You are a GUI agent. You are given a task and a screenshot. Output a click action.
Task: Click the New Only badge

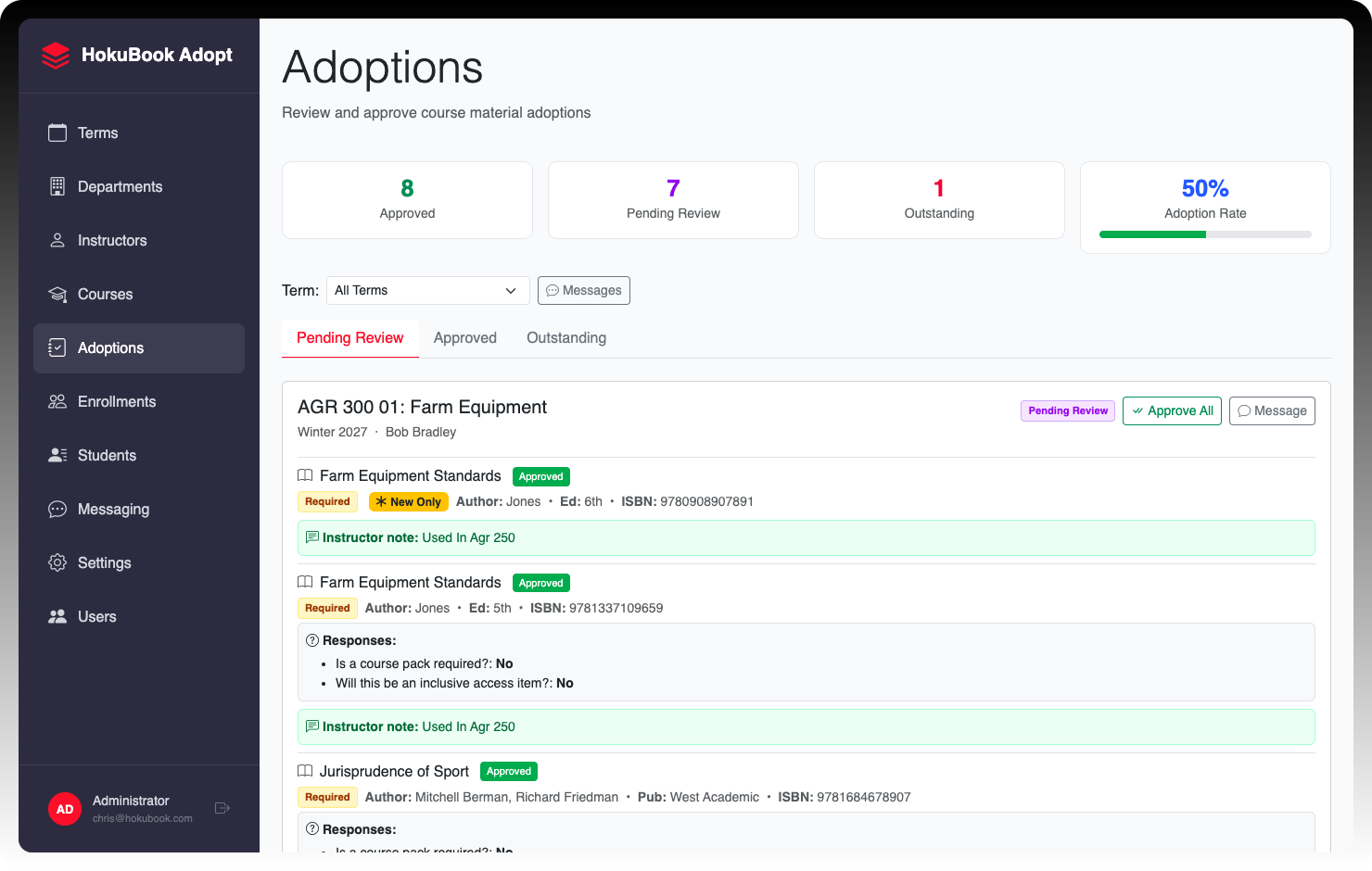409,501
